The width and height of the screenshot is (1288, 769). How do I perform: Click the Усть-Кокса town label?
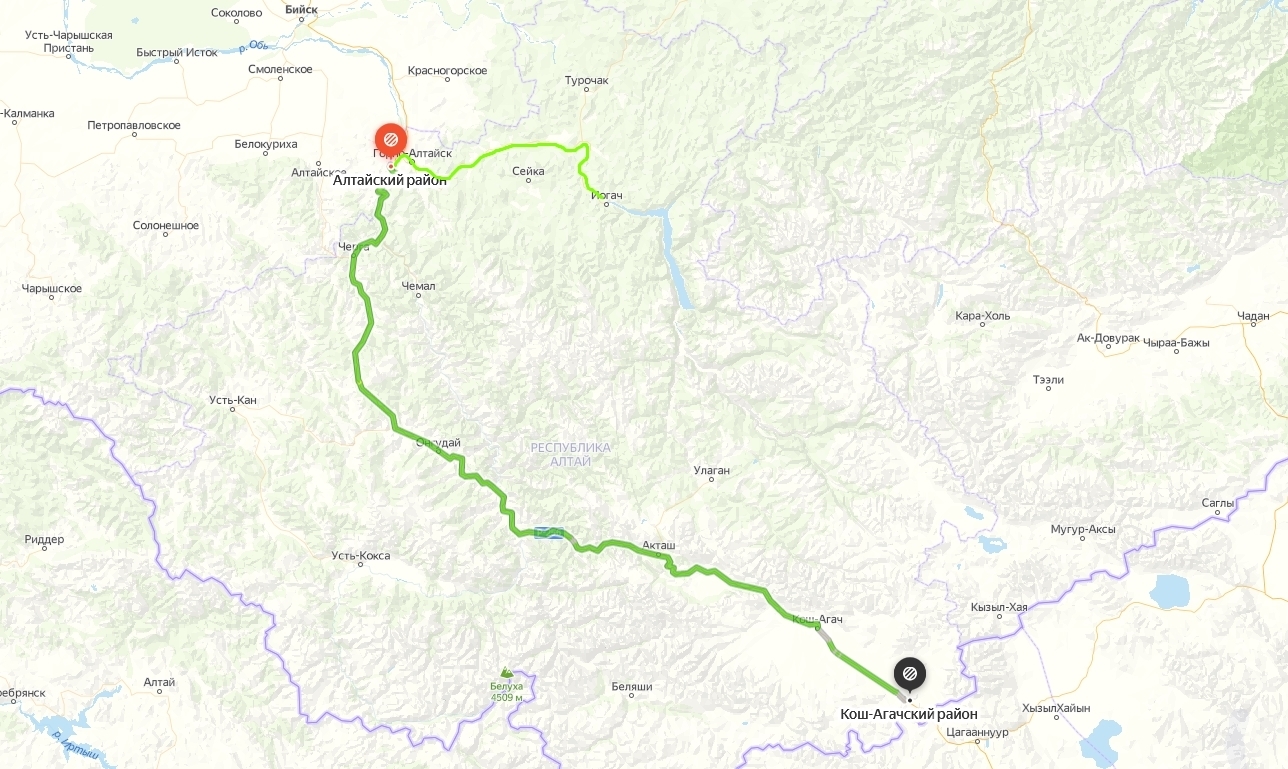361,555
